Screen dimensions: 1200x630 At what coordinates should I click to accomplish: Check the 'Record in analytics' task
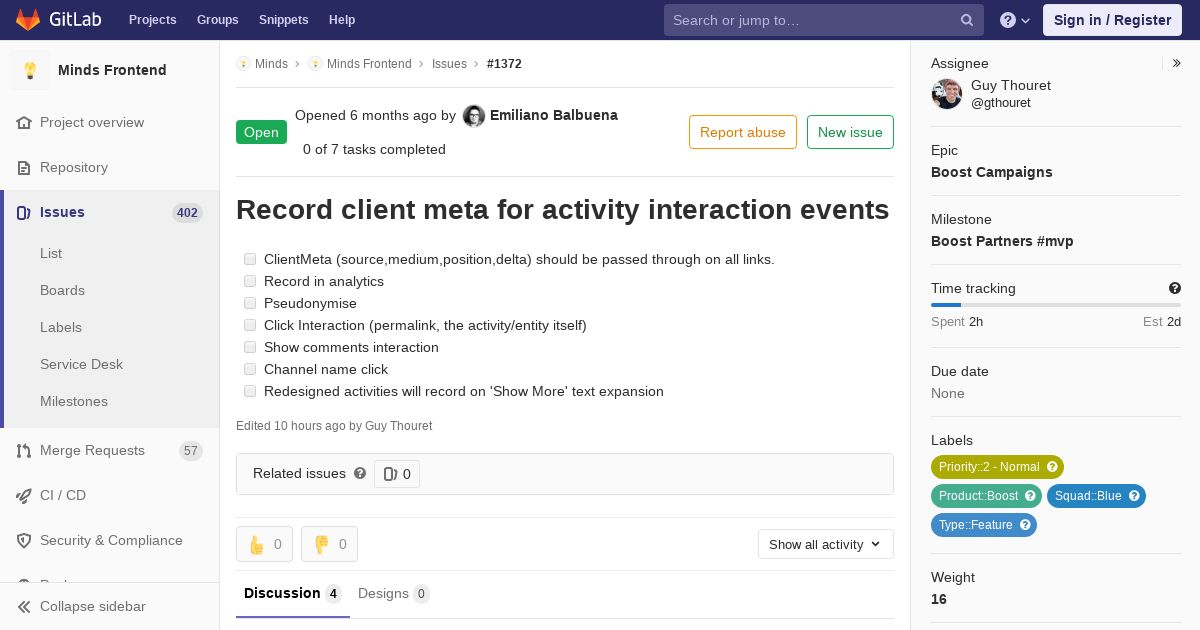[x=250, y=281]
